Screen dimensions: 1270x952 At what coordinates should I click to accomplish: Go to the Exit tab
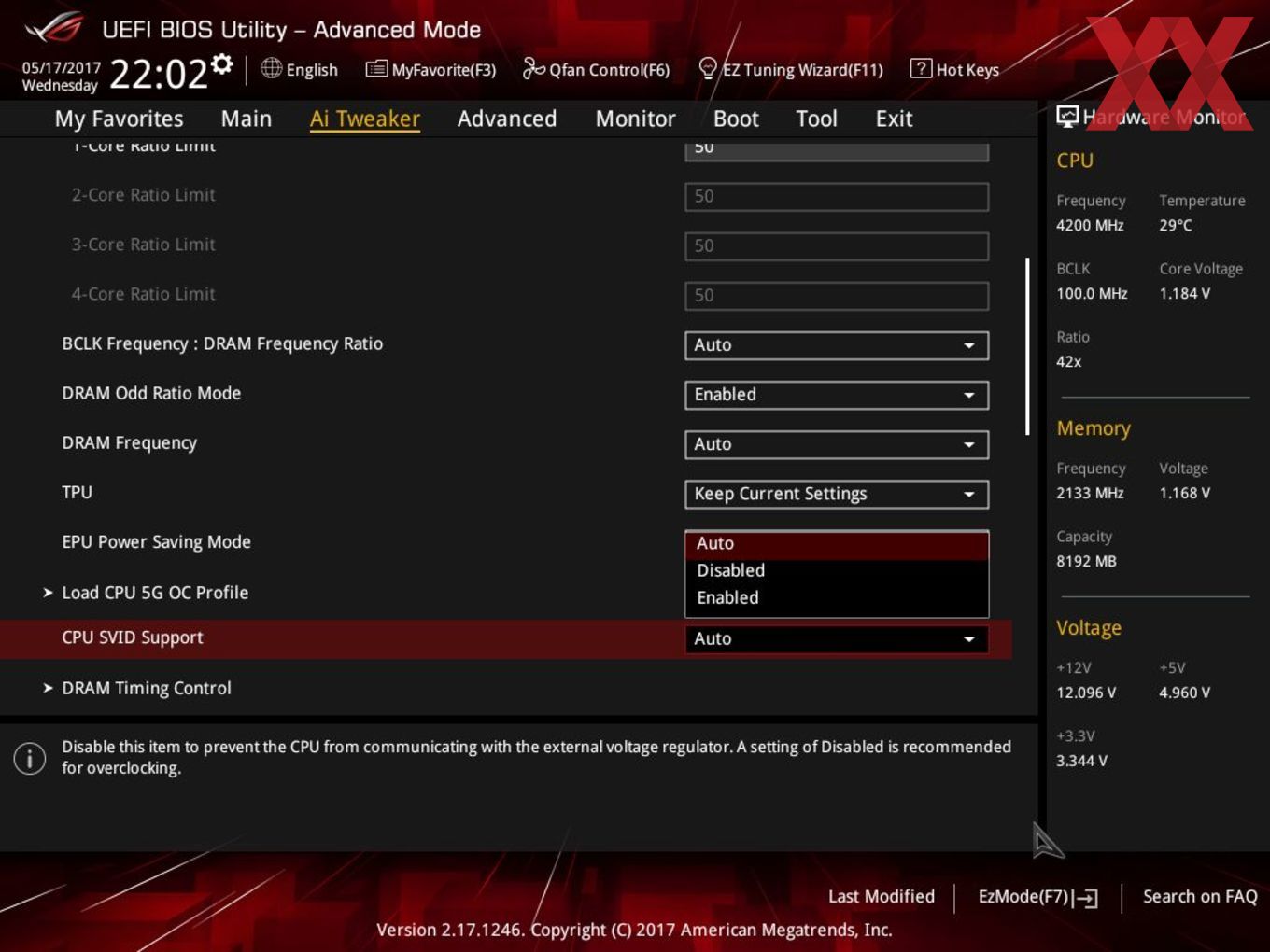(894, 119)
